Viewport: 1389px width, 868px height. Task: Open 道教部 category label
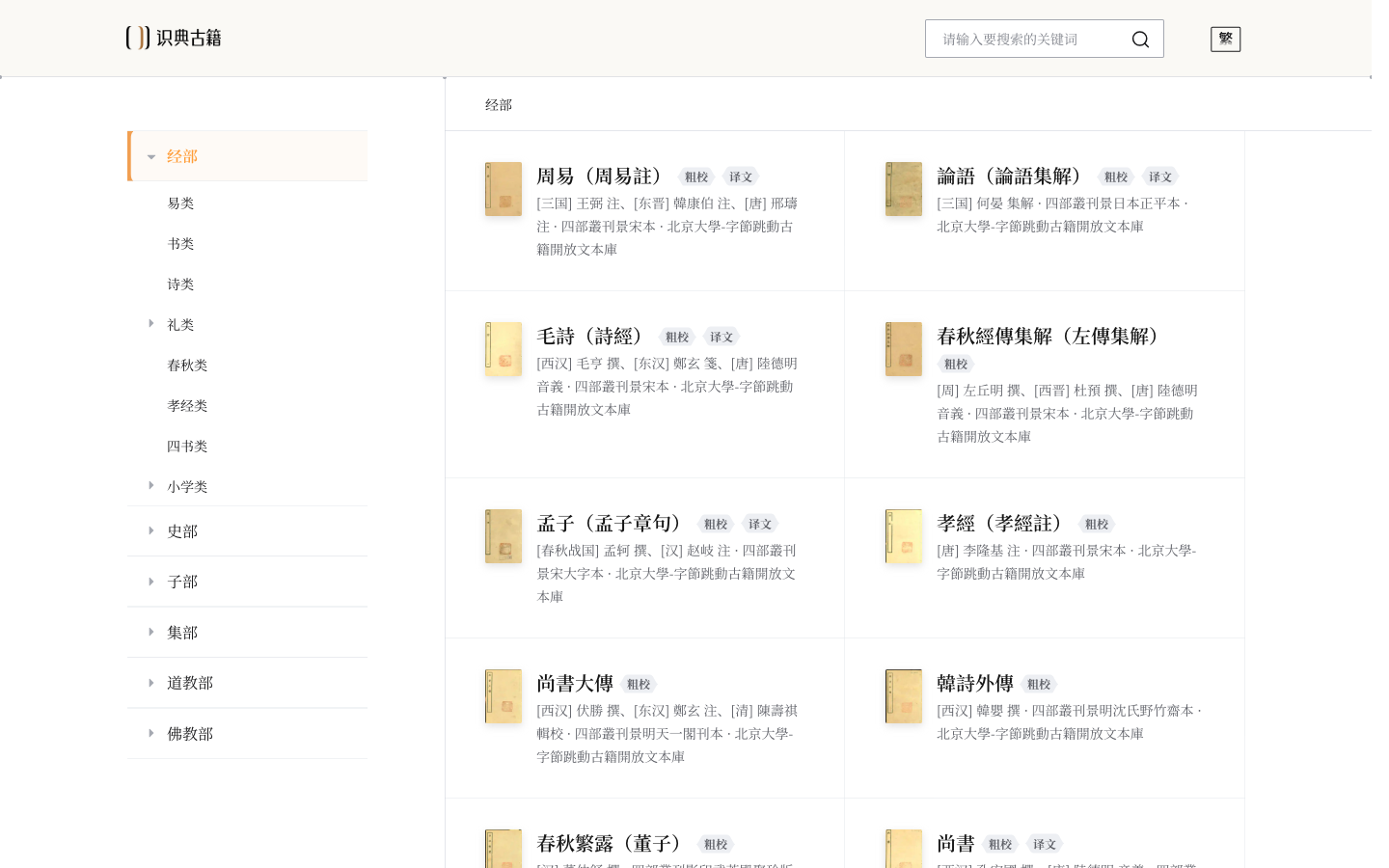click(190, 683)
